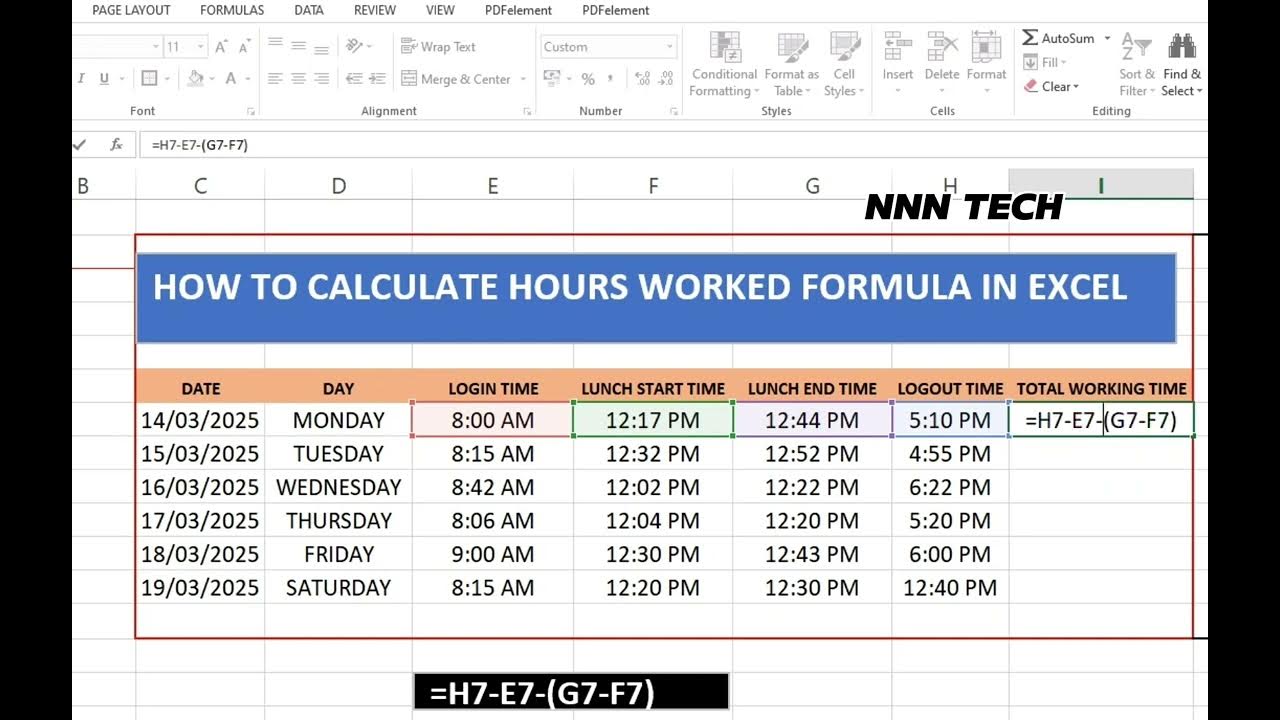This screenshot has height=720, width=1280.
Task: Click the Decrease Font Size icon
Action: [x=246, y=47]
